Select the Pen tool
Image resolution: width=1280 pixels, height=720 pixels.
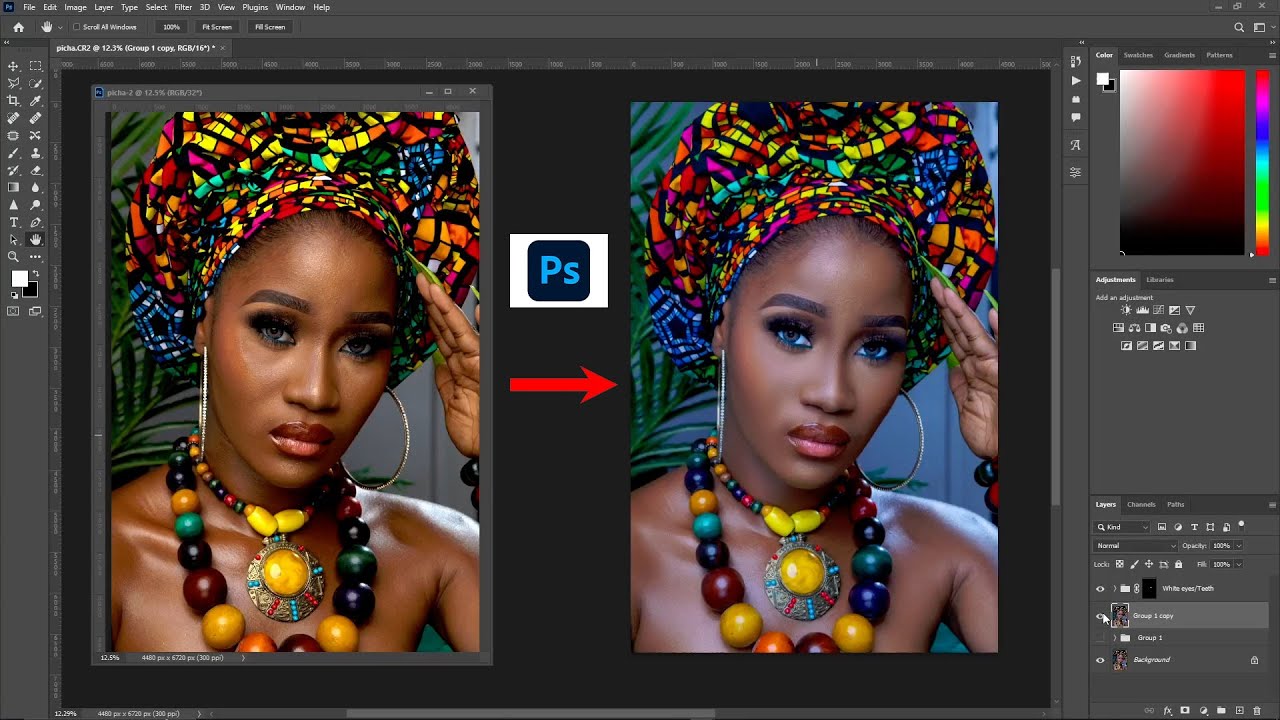click(x=36, y=222)
